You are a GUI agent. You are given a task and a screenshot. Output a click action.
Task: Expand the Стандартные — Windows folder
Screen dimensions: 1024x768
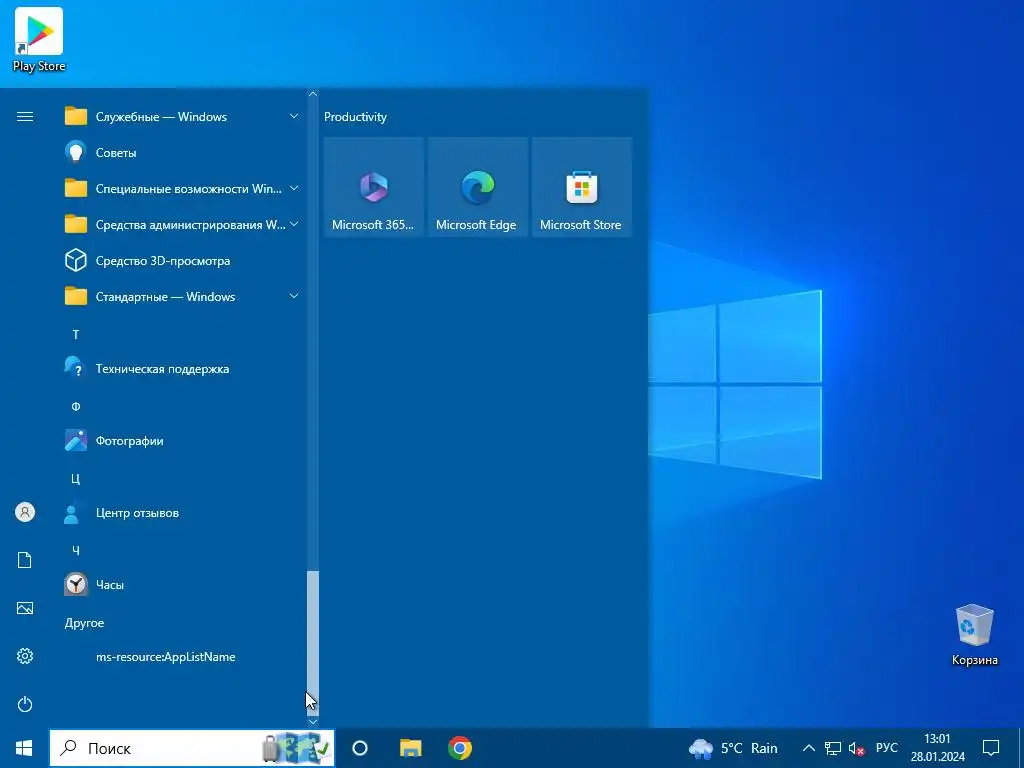[183, 296]
